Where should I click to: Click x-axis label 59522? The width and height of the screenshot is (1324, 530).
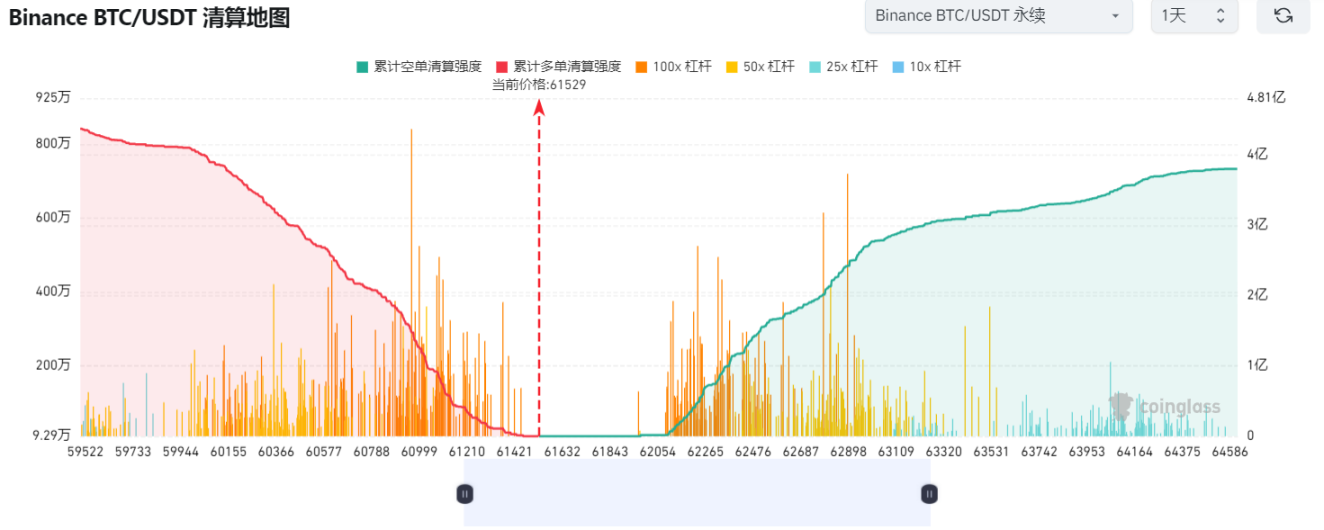pyautogui.click(x=87, y=451)
